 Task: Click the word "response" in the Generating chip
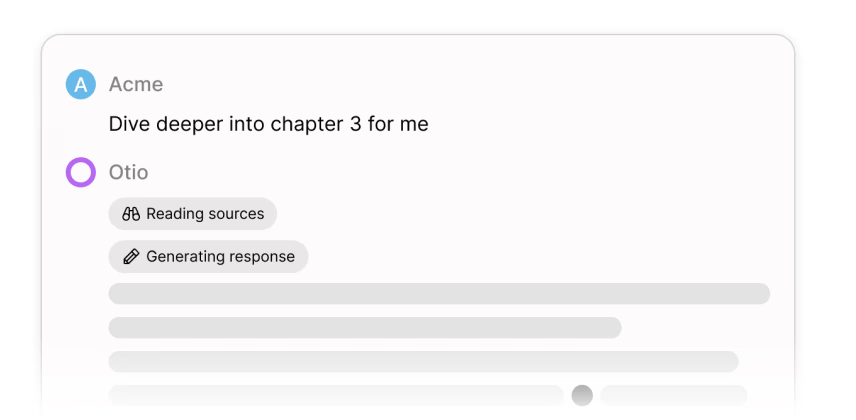click(262, 257)
